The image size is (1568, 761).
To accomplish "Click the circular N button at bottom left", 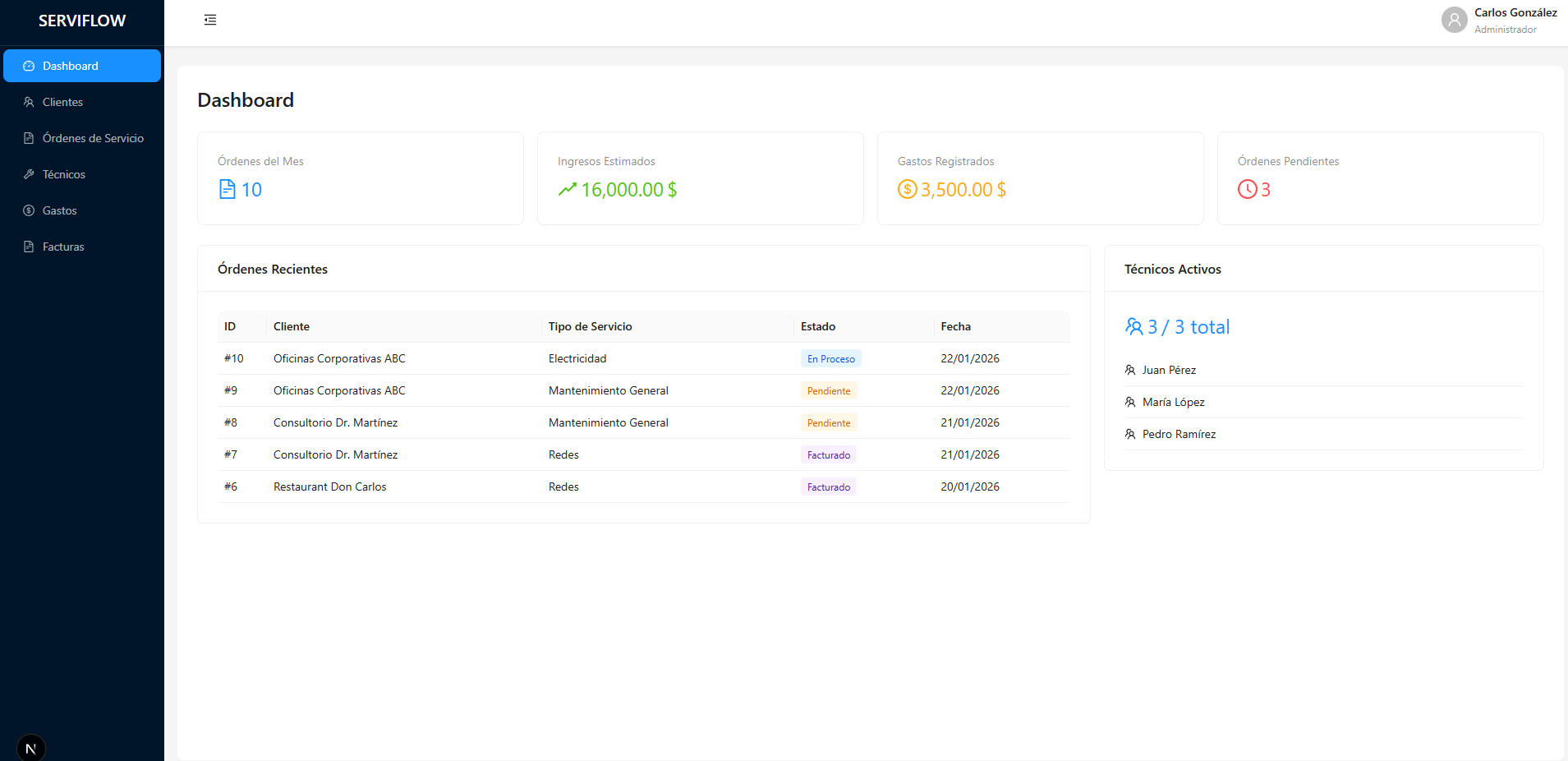I will [31, 747].
